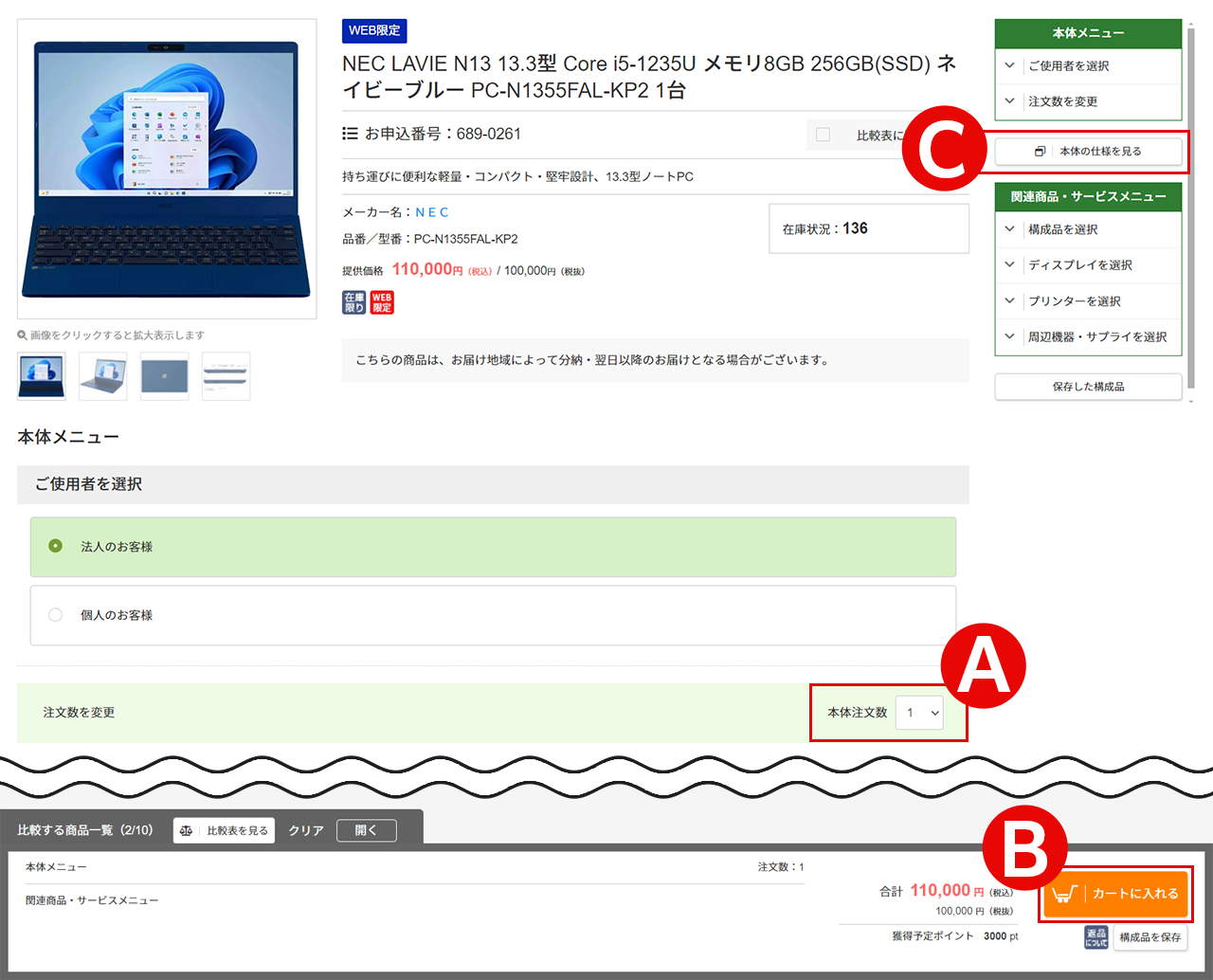This screenshot has width=1213, height=980.
Task: Select the 法人のお客様 radio button
Action: pyautogui.click(x=56, y=546)
